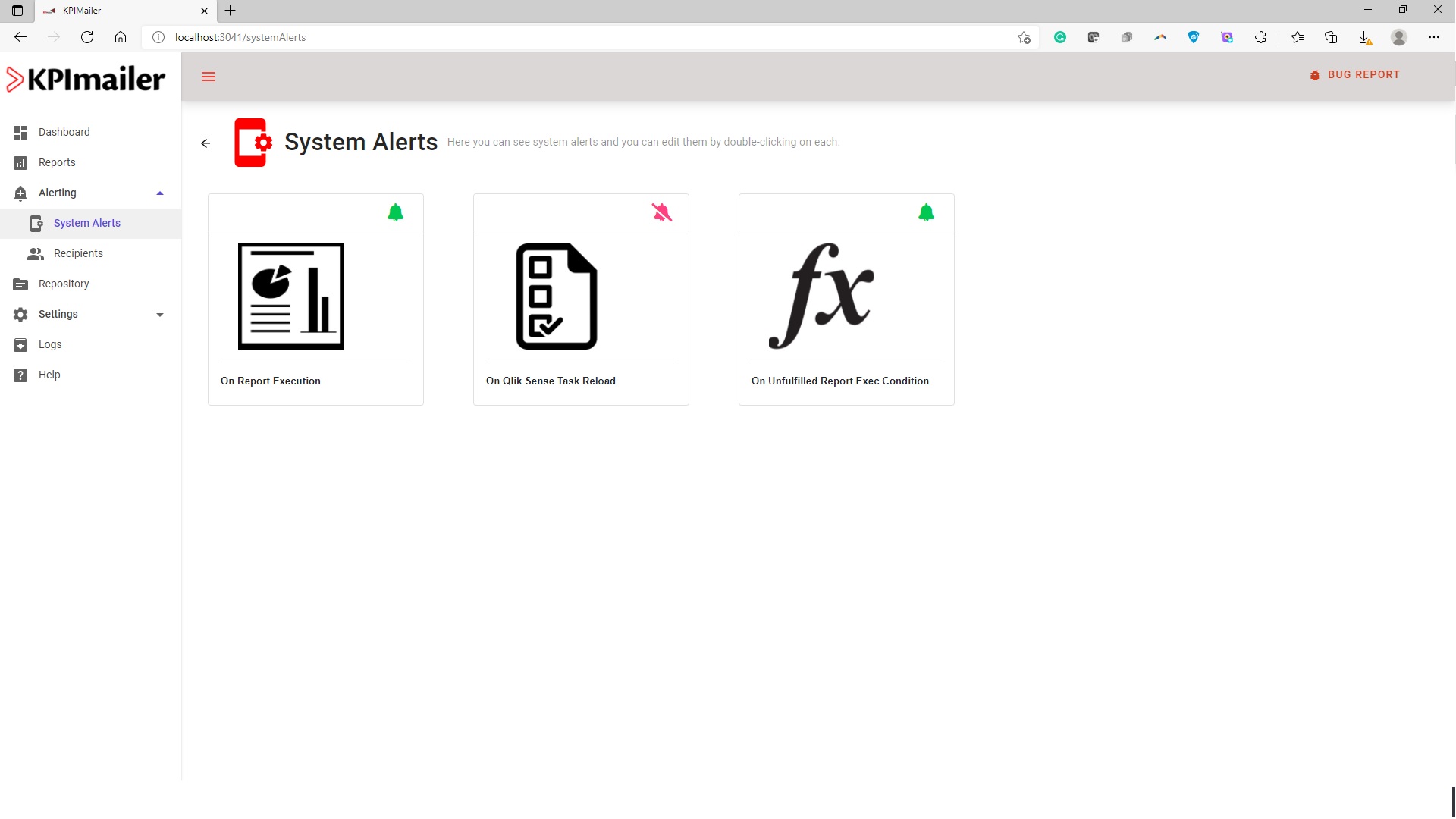Click the hamburger menu icon
This screenshot has width=1456, height=819.
pyautogui.click(x=209, y=77)
